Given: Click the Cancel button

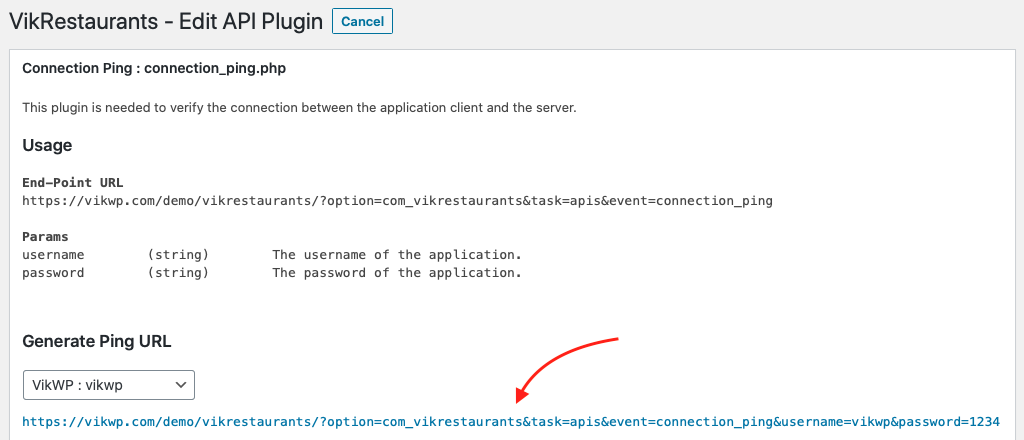Looking at the screenshot, I should click(362, 21).
